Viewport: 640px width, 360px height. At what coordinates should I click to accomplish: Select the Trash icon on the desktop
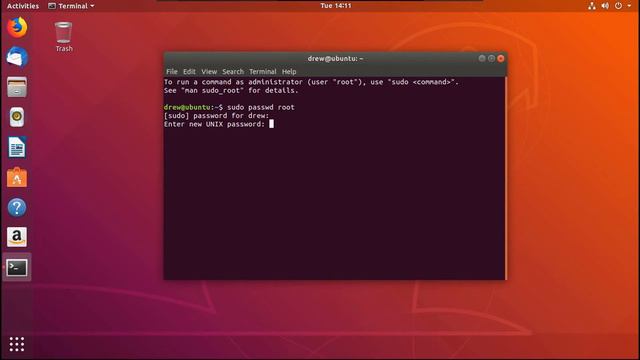64,37
